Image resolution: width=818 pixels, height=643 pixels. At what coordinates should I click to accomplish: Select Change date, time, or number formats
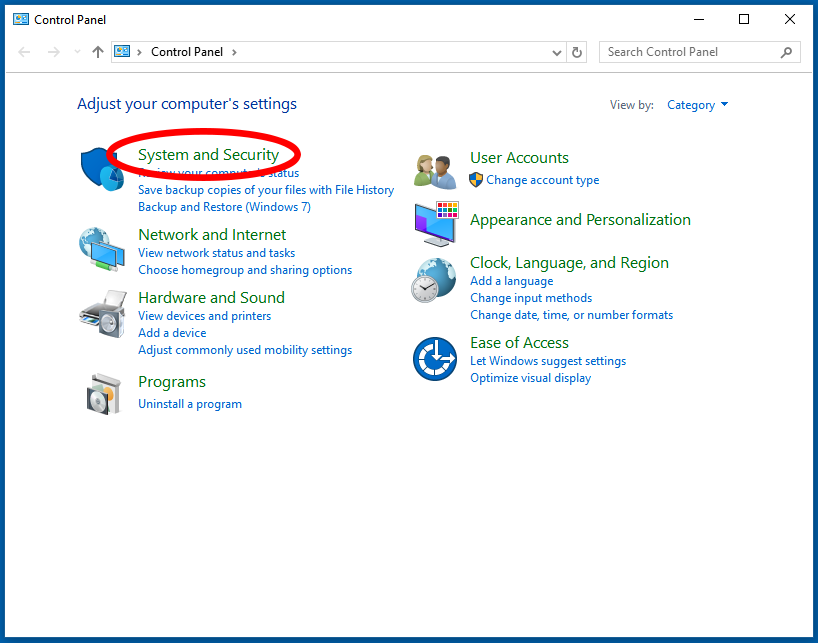click(x=572, y=315)
